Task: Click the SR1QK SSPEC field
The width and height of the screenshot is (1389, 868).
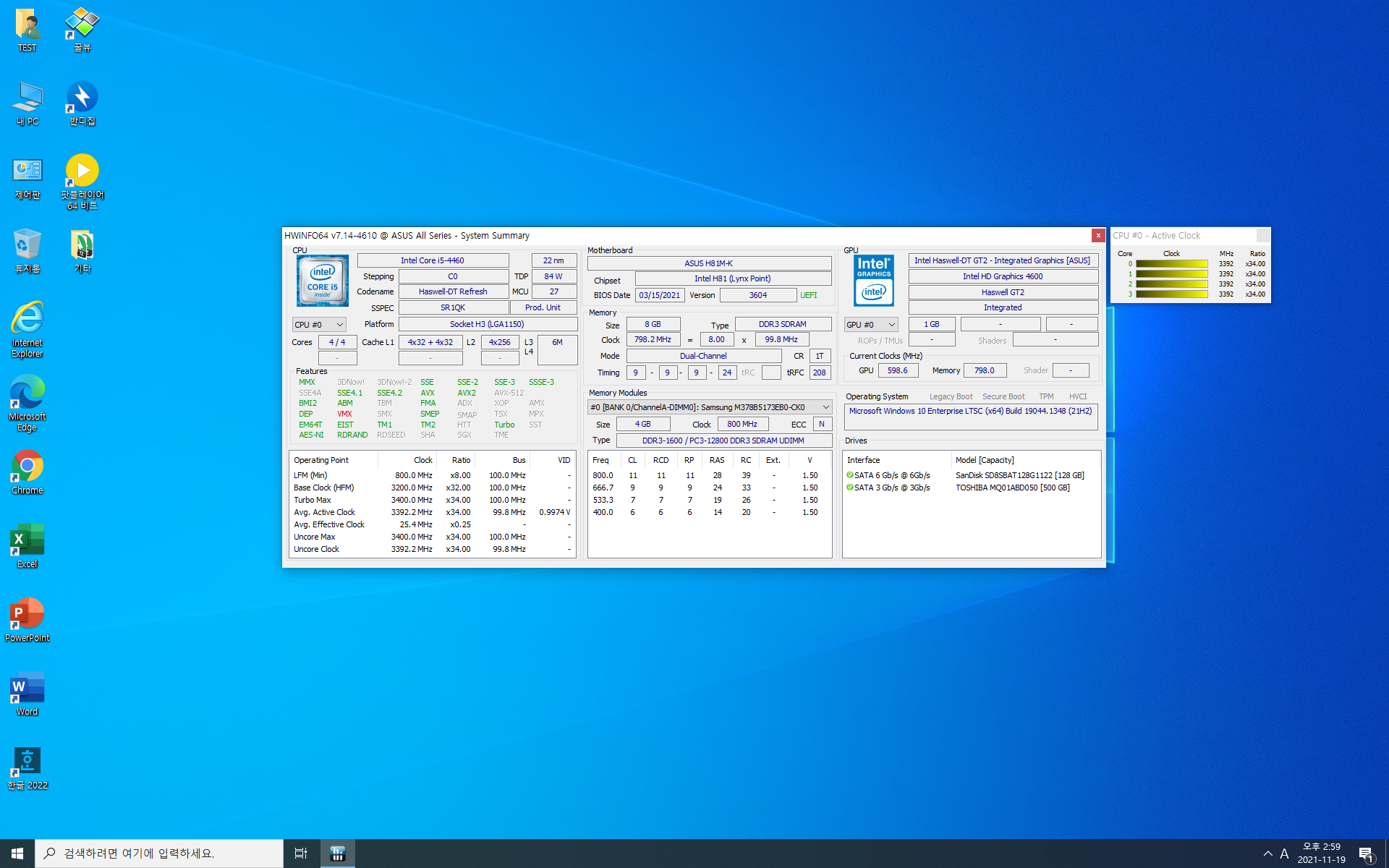Action: (453, 307)
